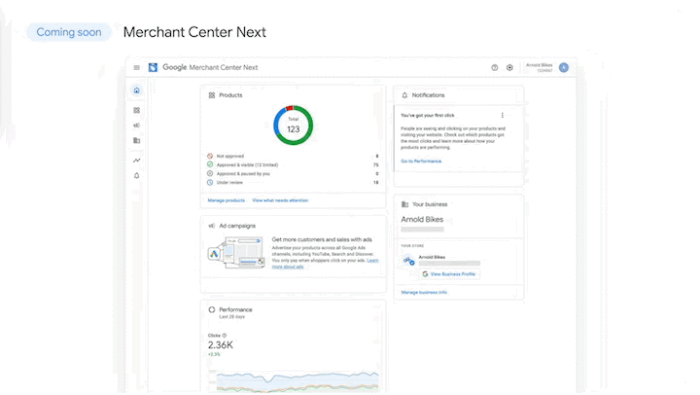The width and height of the screenshot is (700, 395).
Task: Open the Ads megaphone icon in sidebar
Action: pyautogui.click(x=137, y=125)
